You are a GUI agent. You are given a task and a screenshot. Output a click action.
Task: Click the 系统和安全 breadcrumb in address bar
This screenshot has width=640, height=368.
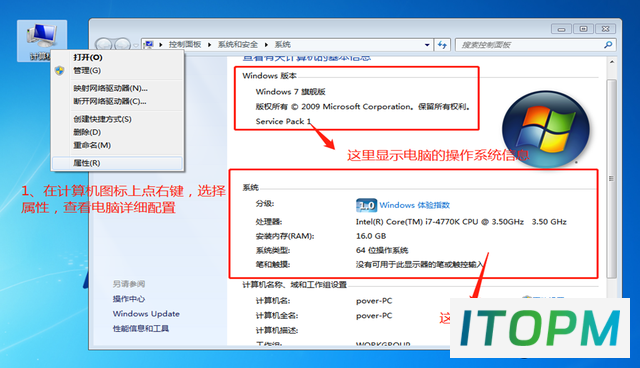pos(238,44)
